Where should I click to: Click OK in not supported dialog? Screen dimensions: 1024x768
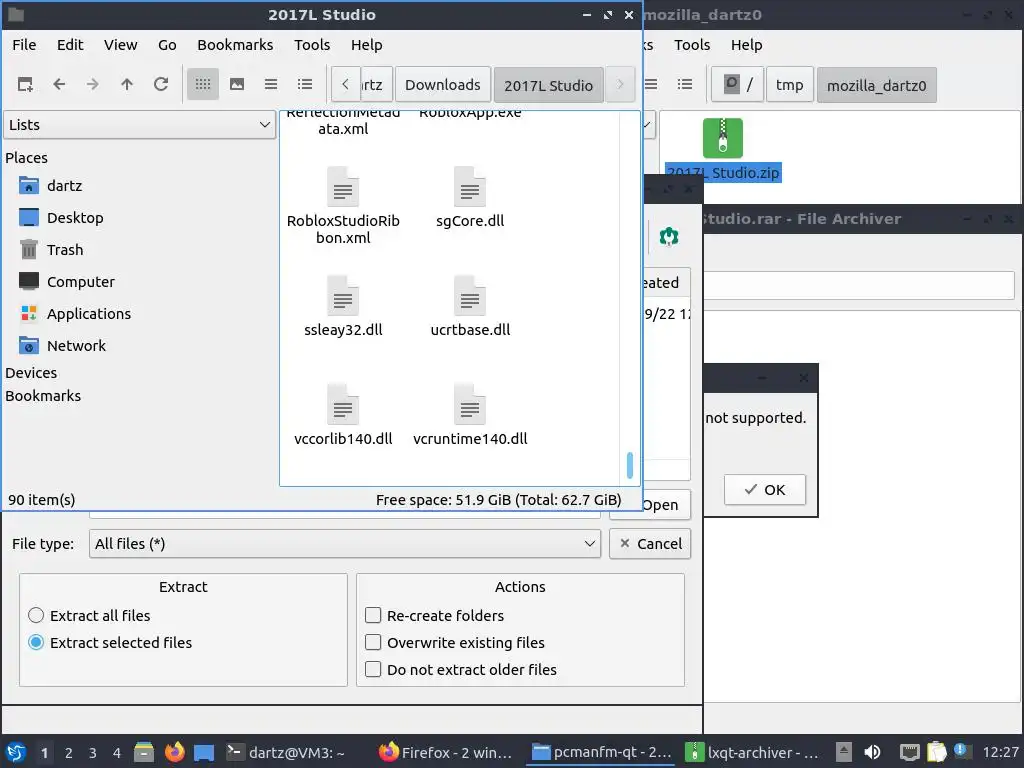click(765, 490)
